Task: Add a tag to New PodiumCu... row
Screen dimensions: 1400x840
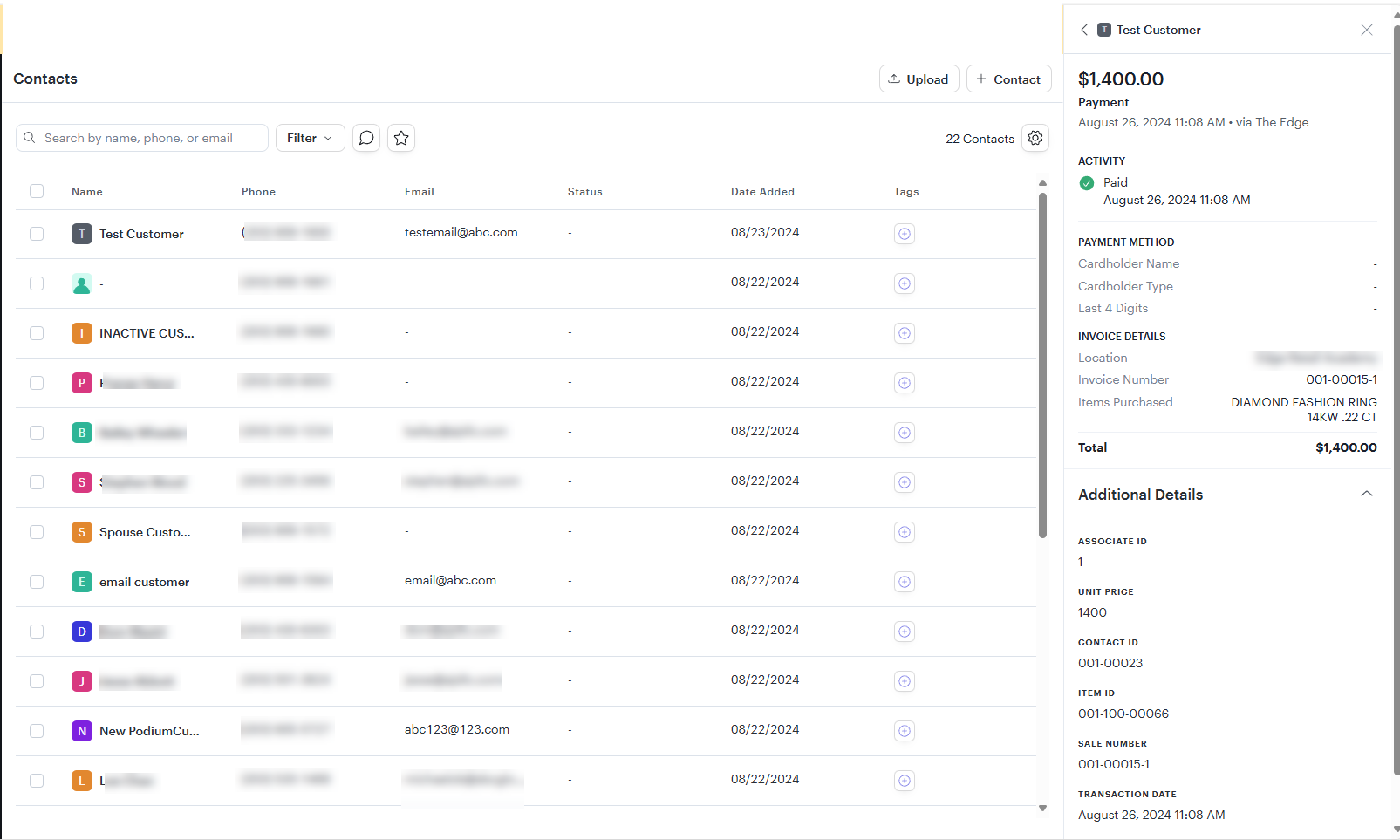Action: coord(905,731)
